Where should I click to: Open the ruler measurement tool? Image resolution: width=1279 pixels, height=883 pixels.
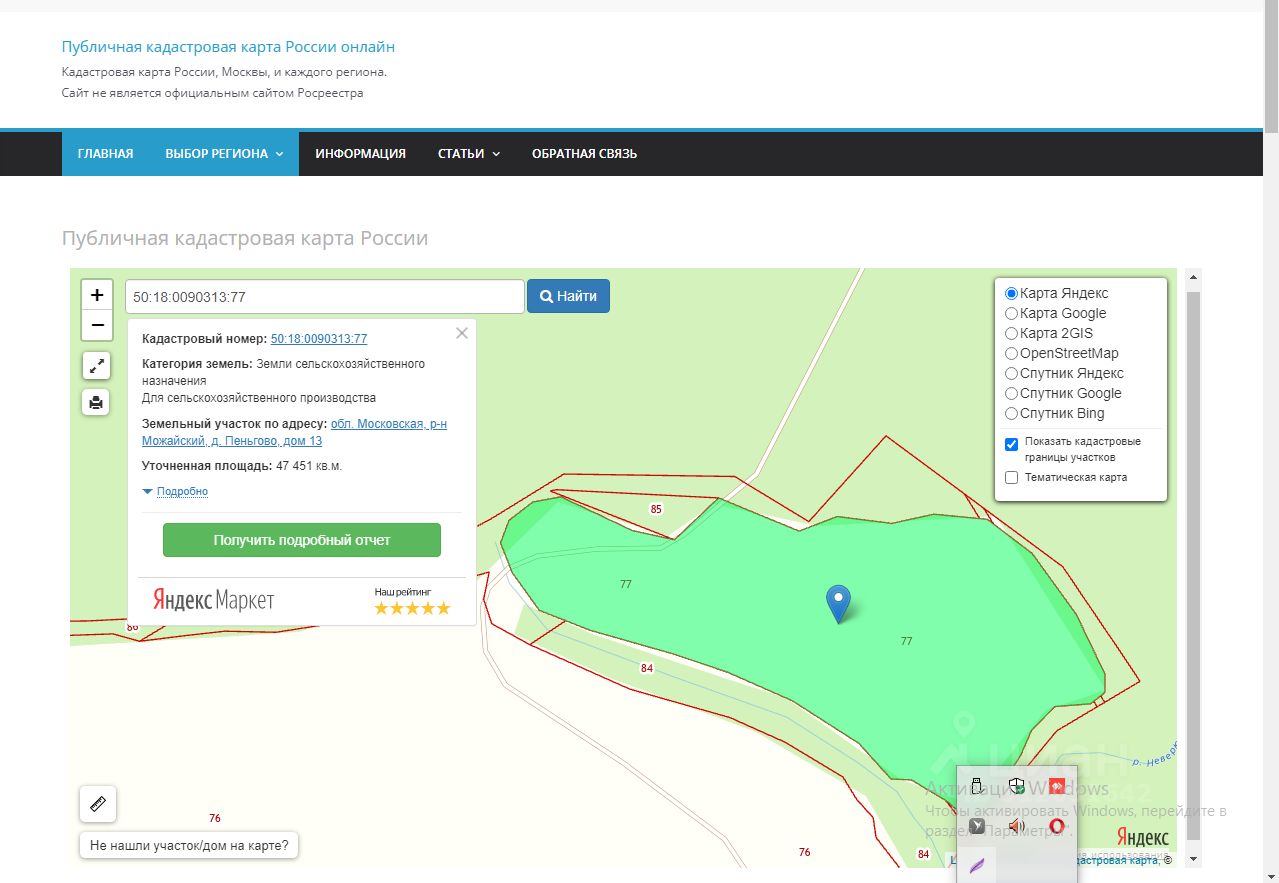tap(98, 804)
